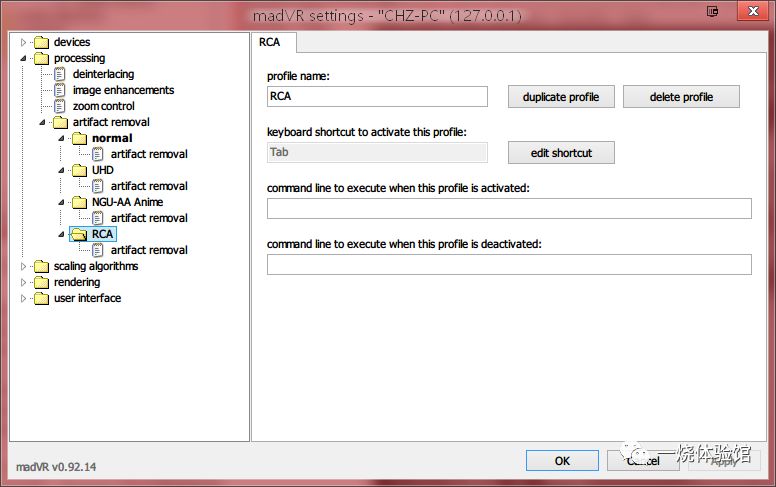This screenshot has height=487, width=776.
Task: Collapse the NGU-AA Anime profile node
Action: click(x=61, y=202)
